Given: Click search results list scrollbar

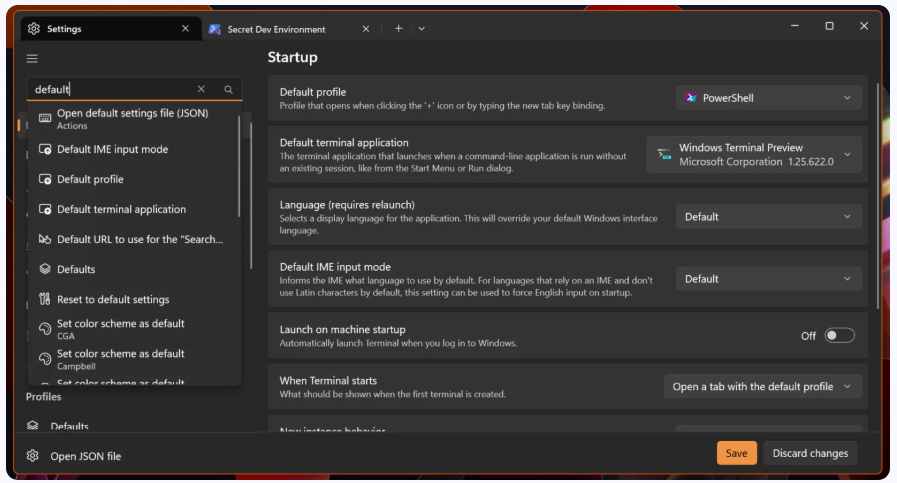Looking at the screenshot, I should pos(239,167).
